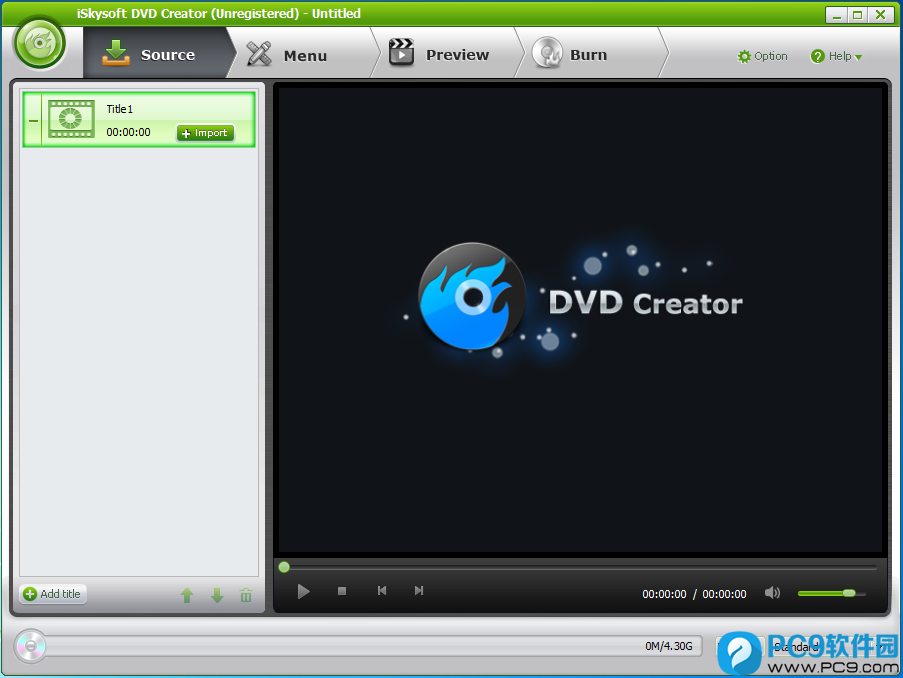Delete the selected title with the trash icon

point(246,595)
